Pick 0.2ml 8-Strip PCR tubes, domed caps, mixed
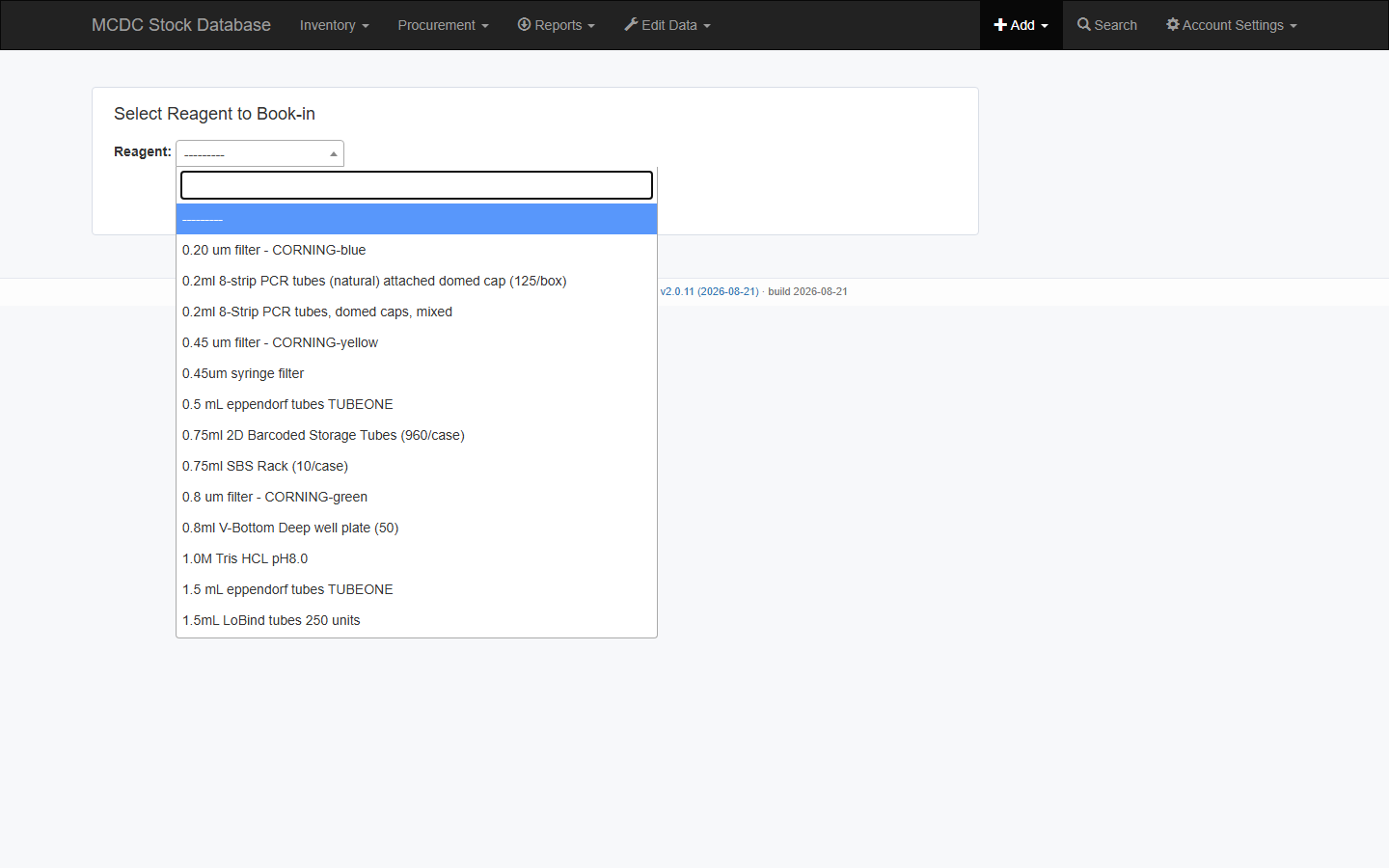Image resolution: width=1389 pixels, height=868 pixels. coord(417,312)
